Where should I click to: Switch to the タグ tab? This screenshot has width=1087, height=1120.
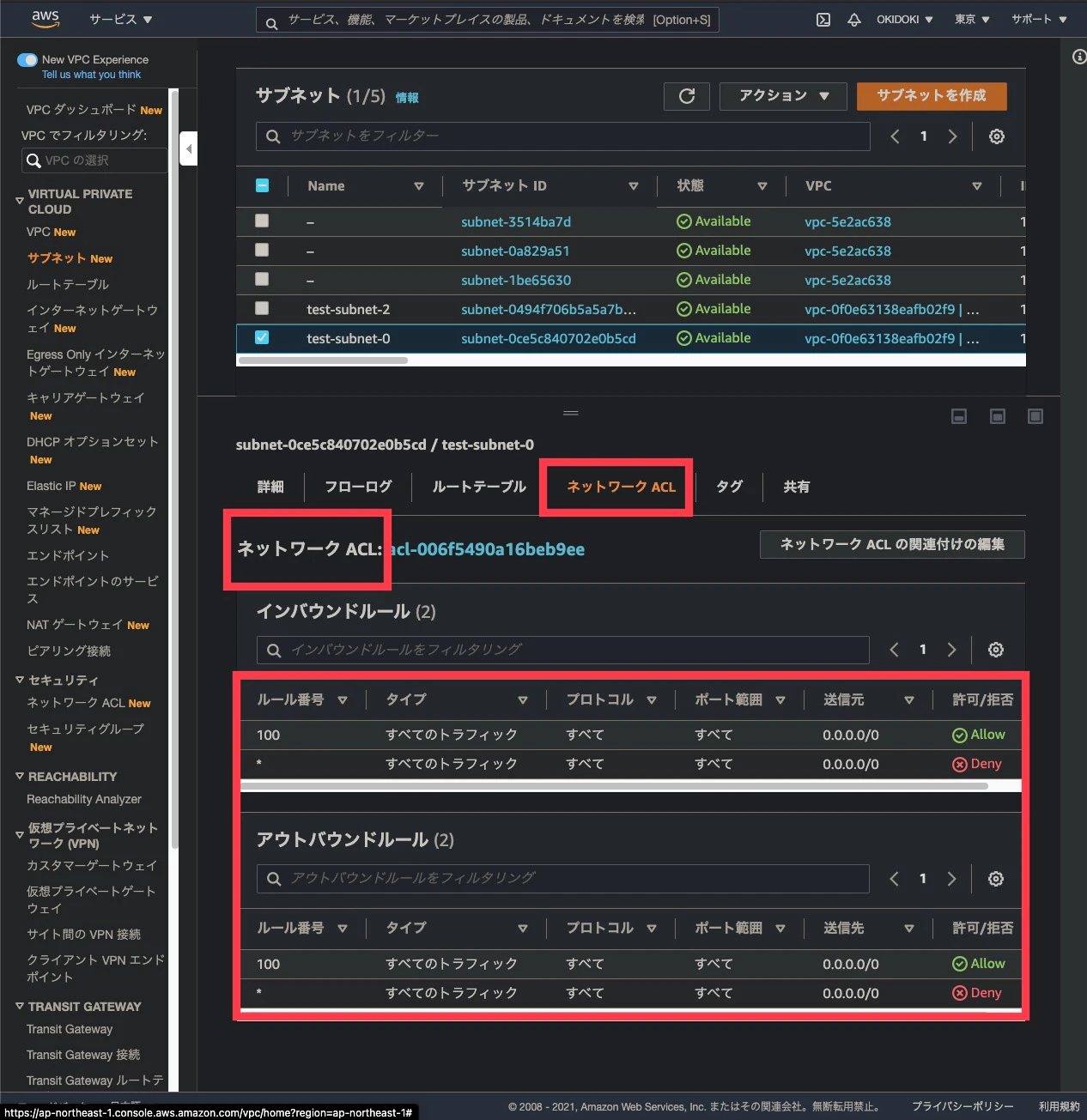point(729,487)
